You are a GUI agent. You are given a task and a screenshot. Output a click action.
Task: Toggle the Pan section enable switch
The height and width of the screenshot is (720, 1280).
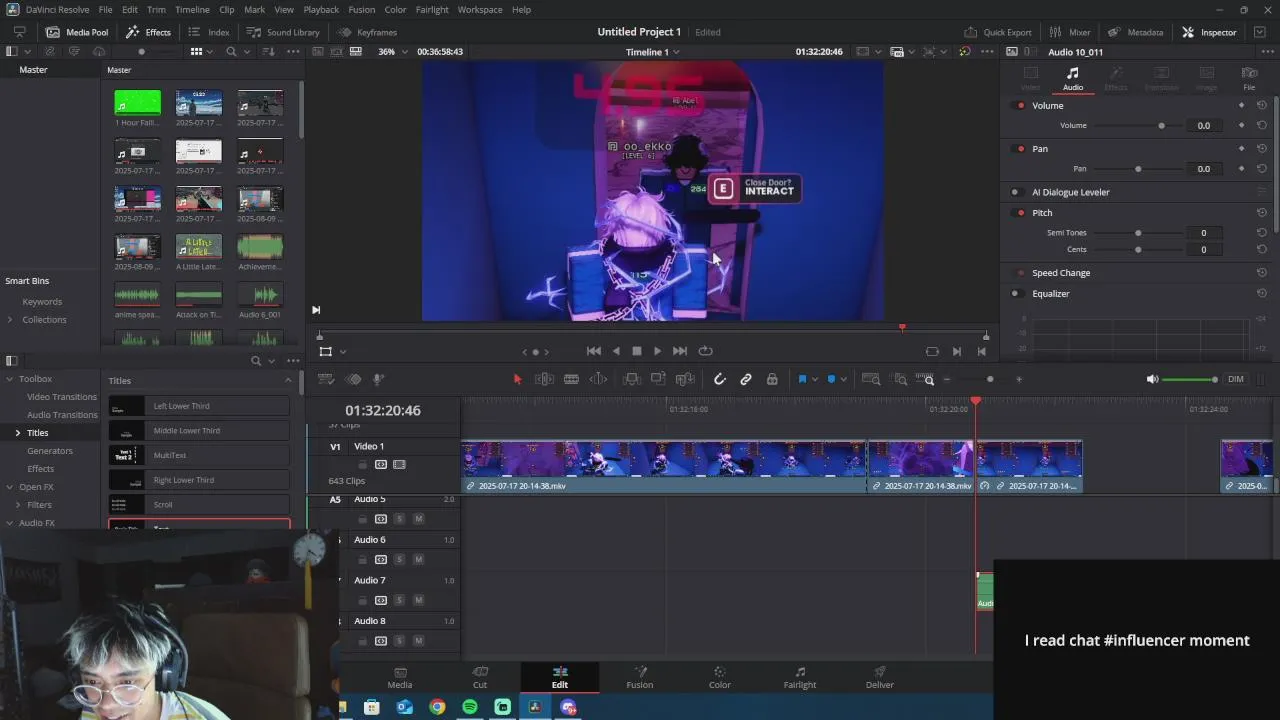(x=1020, y=148)
